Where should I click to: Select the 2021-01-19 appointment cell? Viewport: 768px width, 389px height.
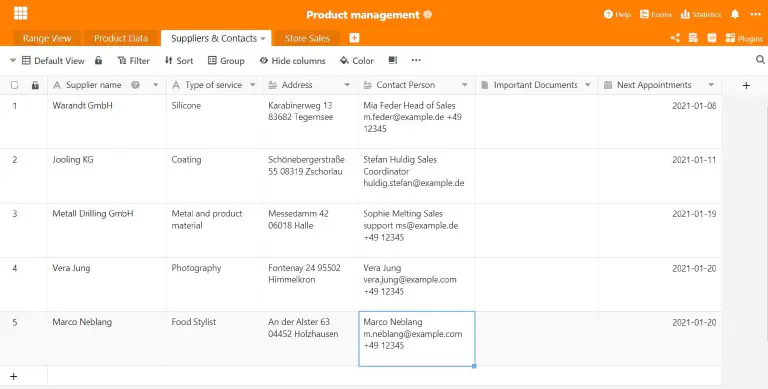click(660, 230)
